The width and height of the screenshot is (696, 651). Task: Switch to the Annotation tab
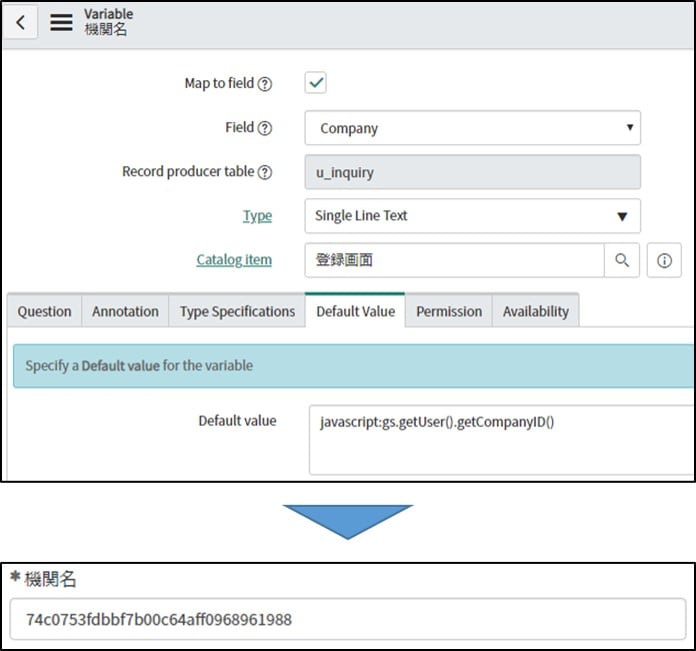click(x=125, y=312)
